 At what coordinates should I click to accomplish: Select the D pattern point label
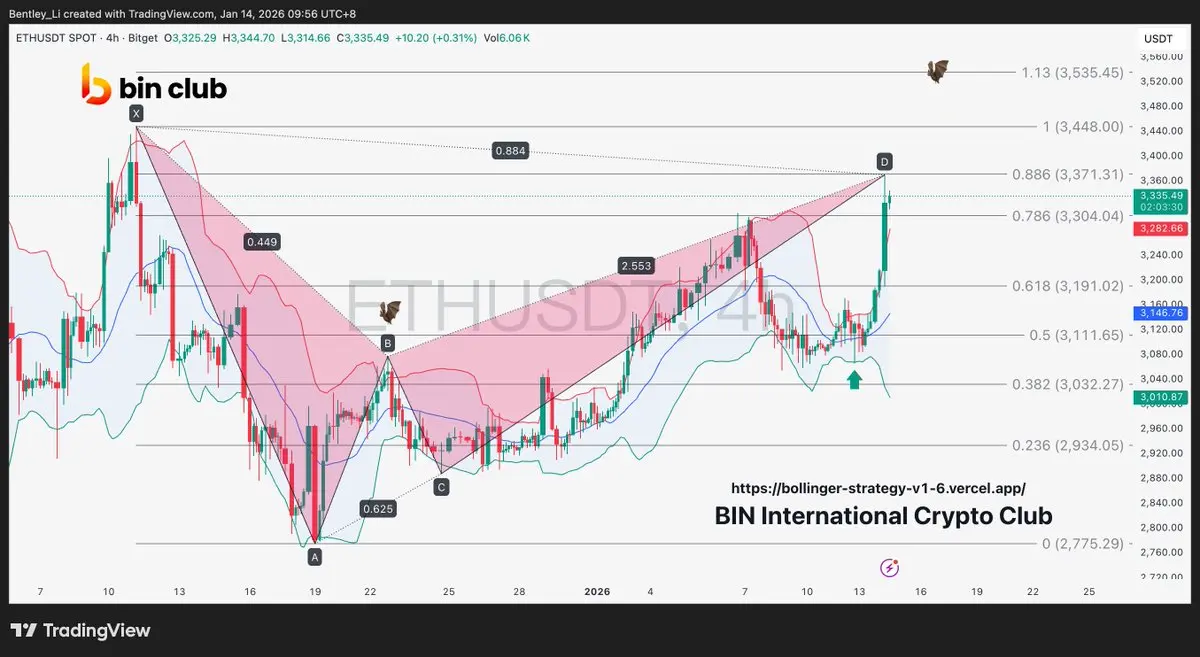point(884,161)
